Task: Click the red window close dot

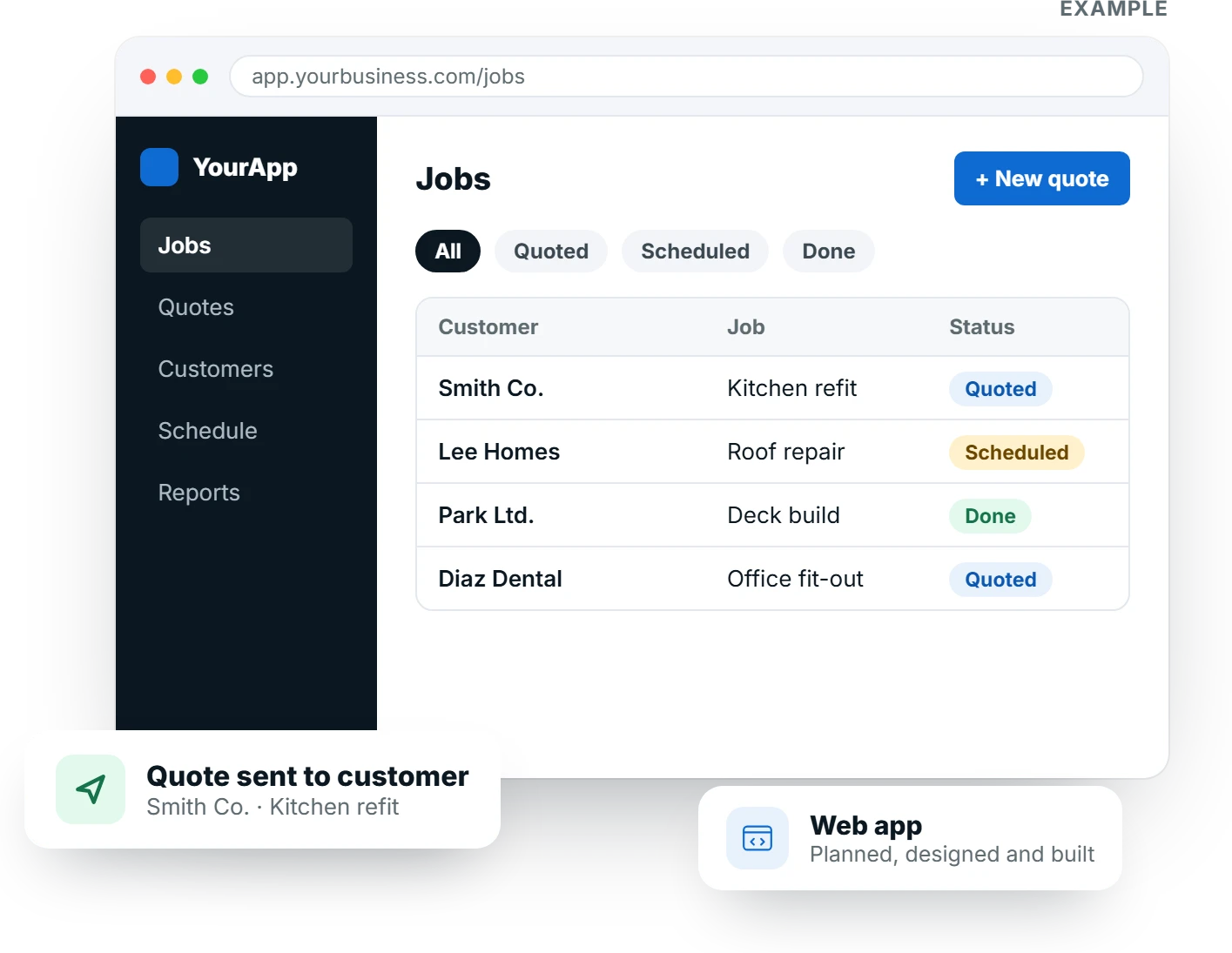Action: (148, 77)
